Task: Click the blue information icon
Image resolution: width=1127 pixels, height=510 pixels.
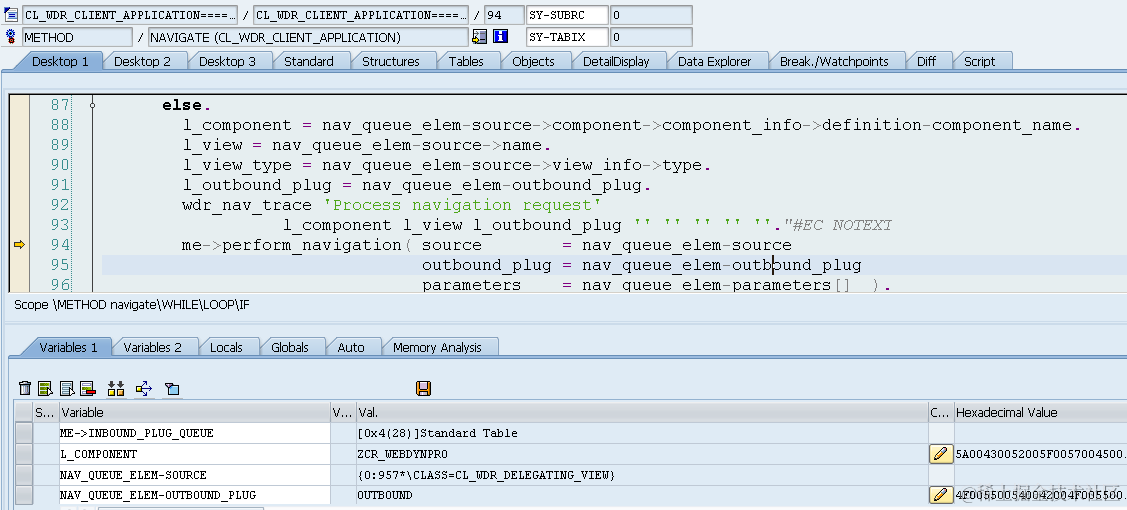Action: point(501,37)
